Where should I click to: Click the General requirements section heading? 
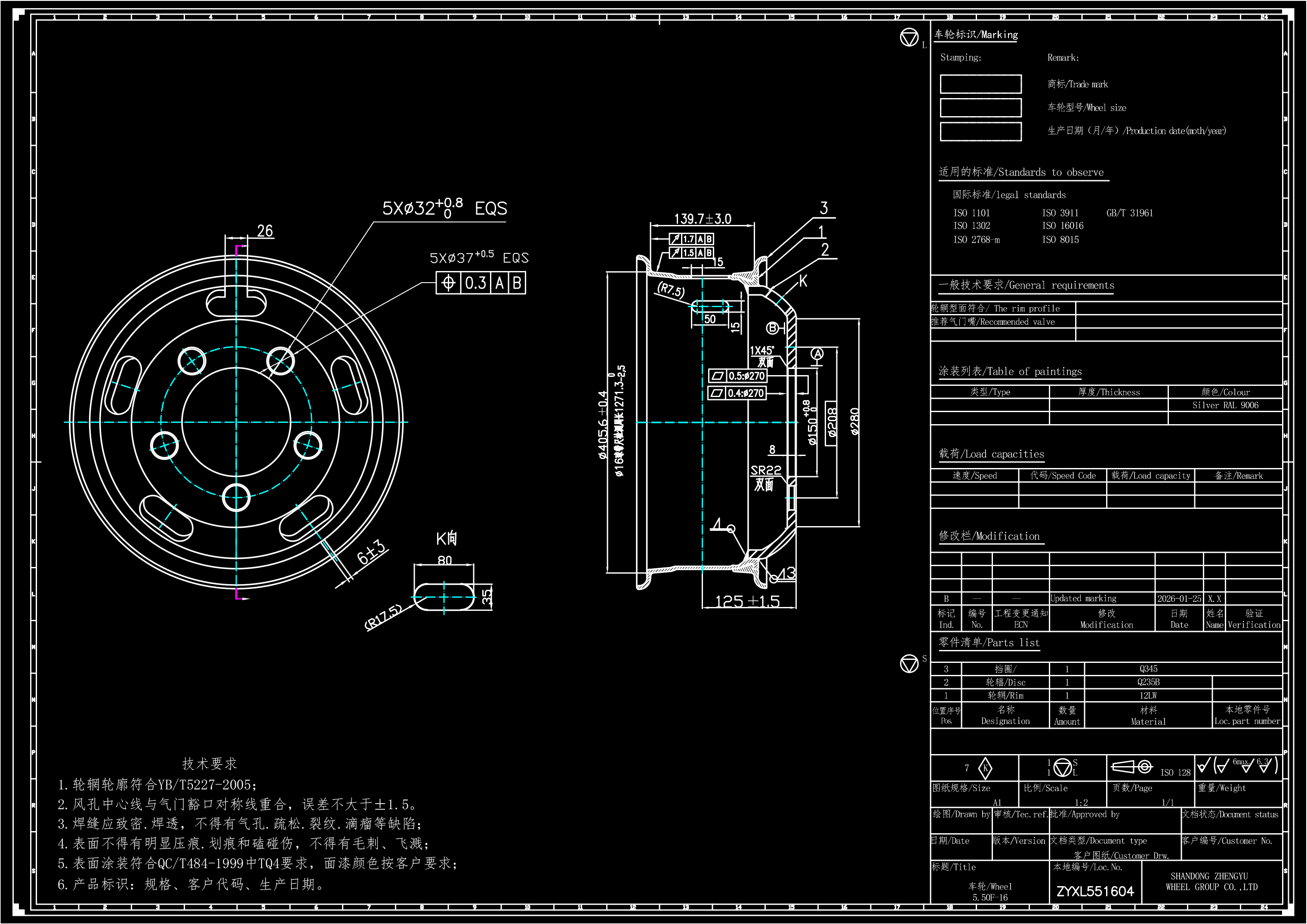click(1026, 285)
